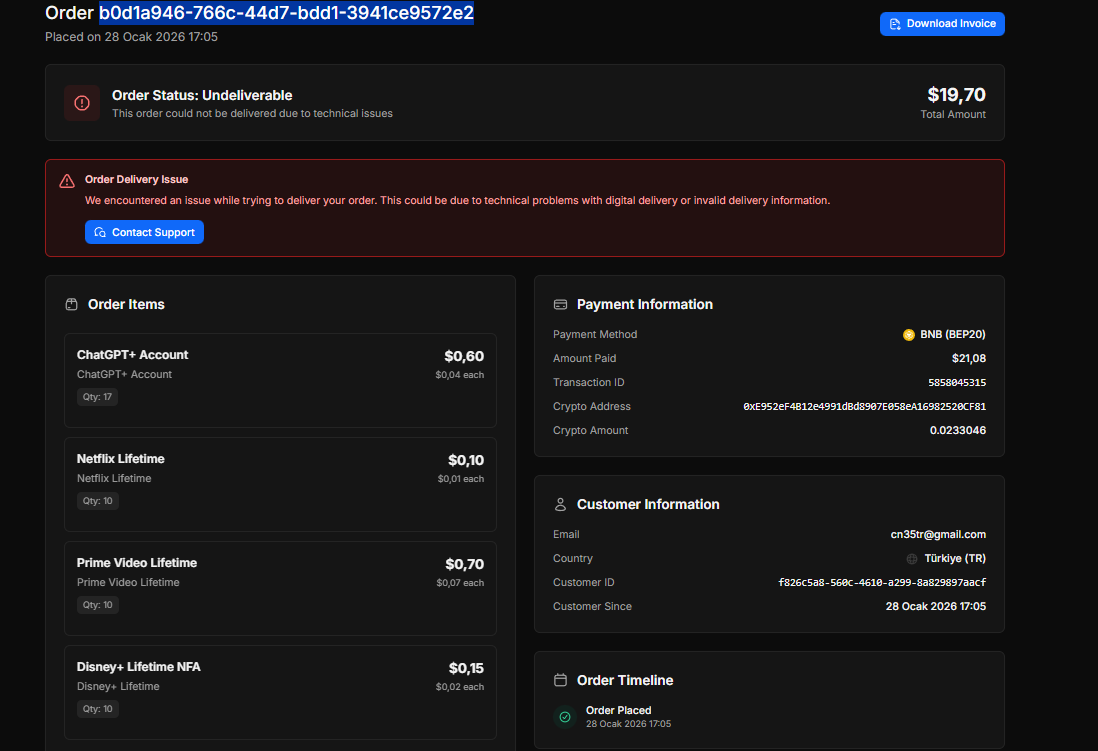Click the crypto amount 0.0233046

(957, 430)
